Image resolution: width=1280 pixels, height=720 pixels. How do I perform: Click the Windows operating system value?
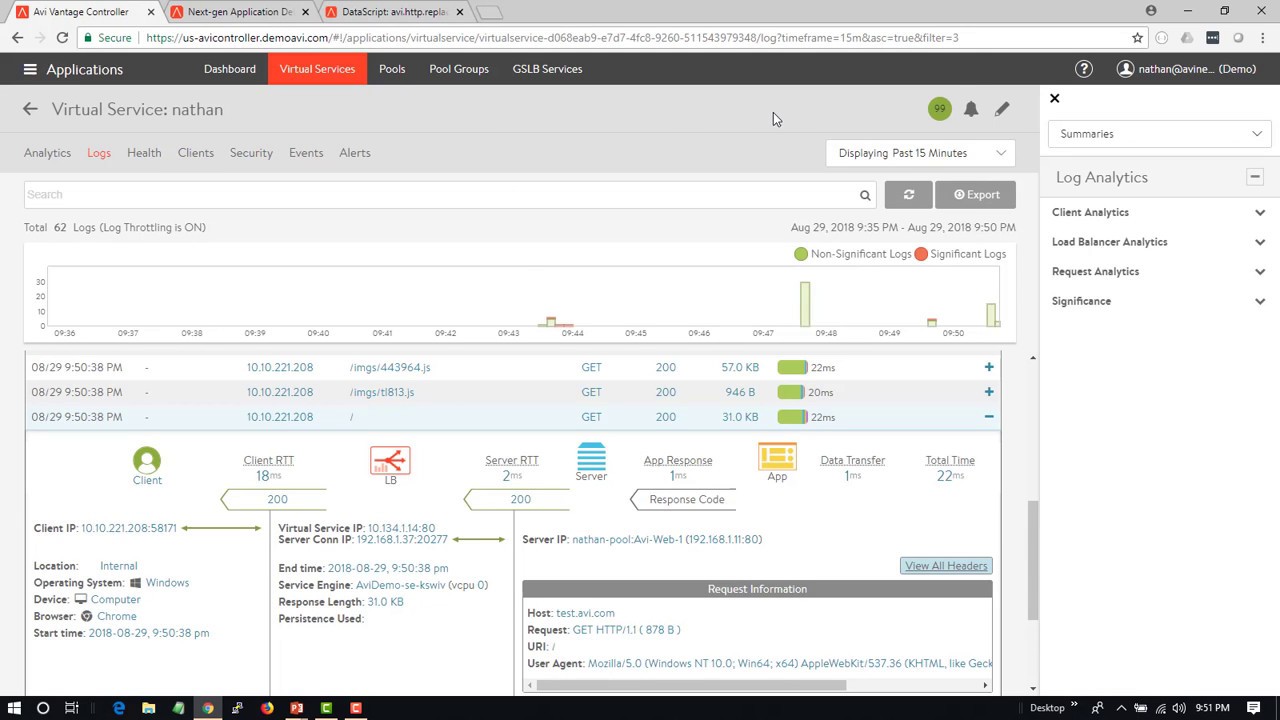[x=167, y=583]
